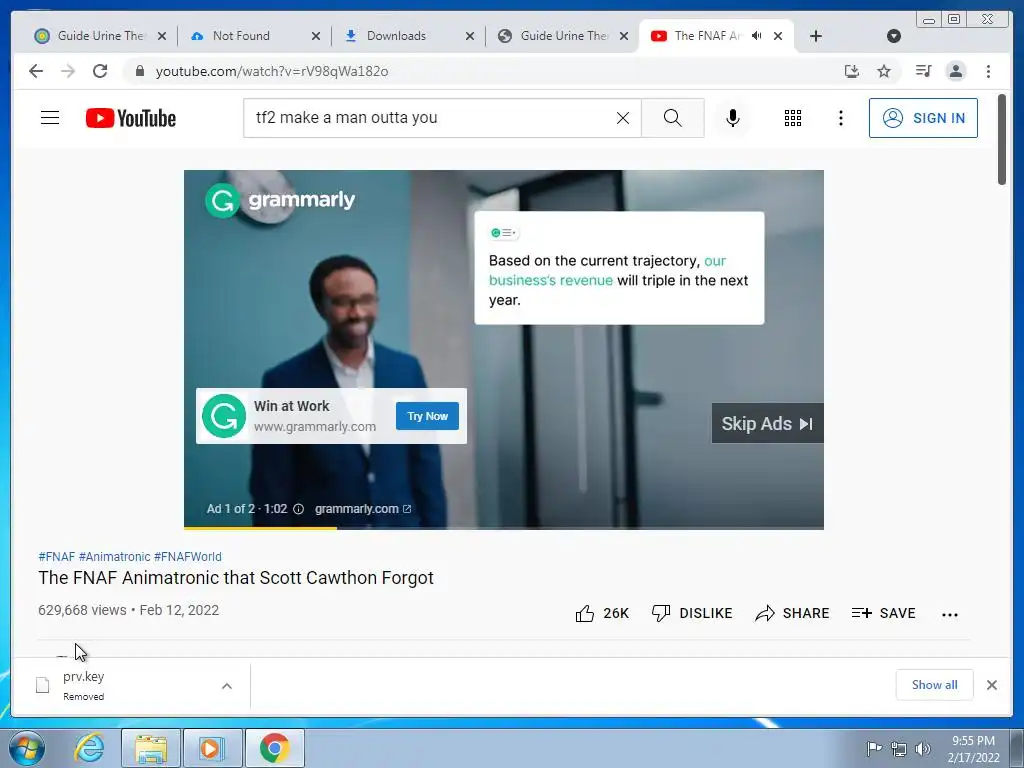The width and height of the screenshot is (1024, 768).
Task: Clear the search box text
Action: (x=623, y=118)
